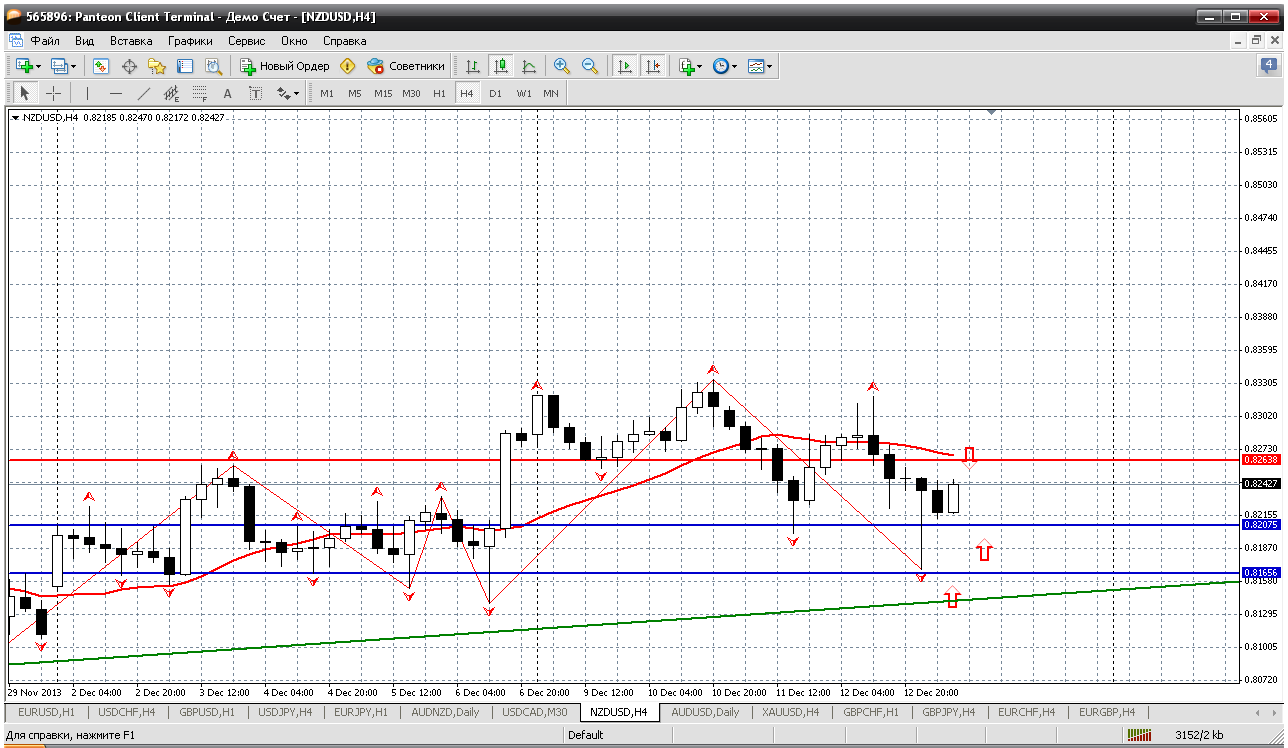This screenshot has width=1288, height=748.
Task: Click the blue 0.82075 price level label
Action: click(x=1259, y=524)
